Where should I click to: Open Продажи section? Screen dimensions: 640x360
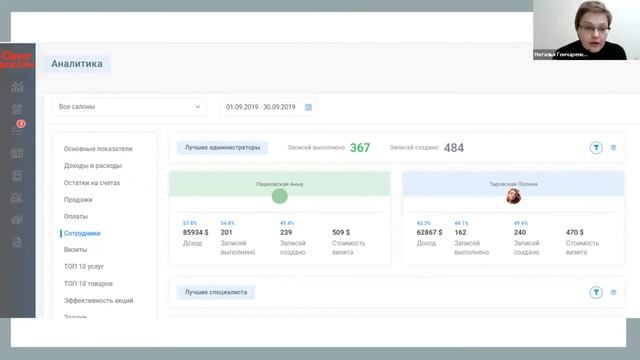coord(78,200)
